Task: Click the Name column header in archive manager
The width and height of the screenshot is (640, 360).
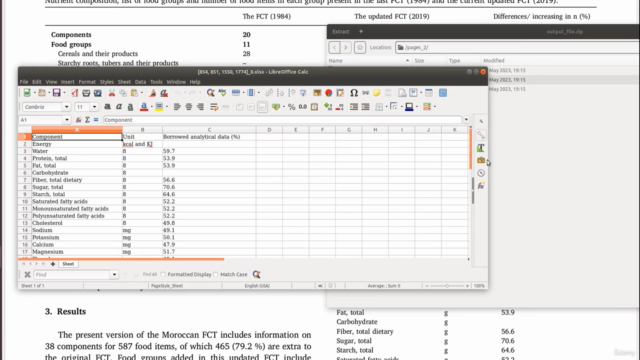Action: 336,61
